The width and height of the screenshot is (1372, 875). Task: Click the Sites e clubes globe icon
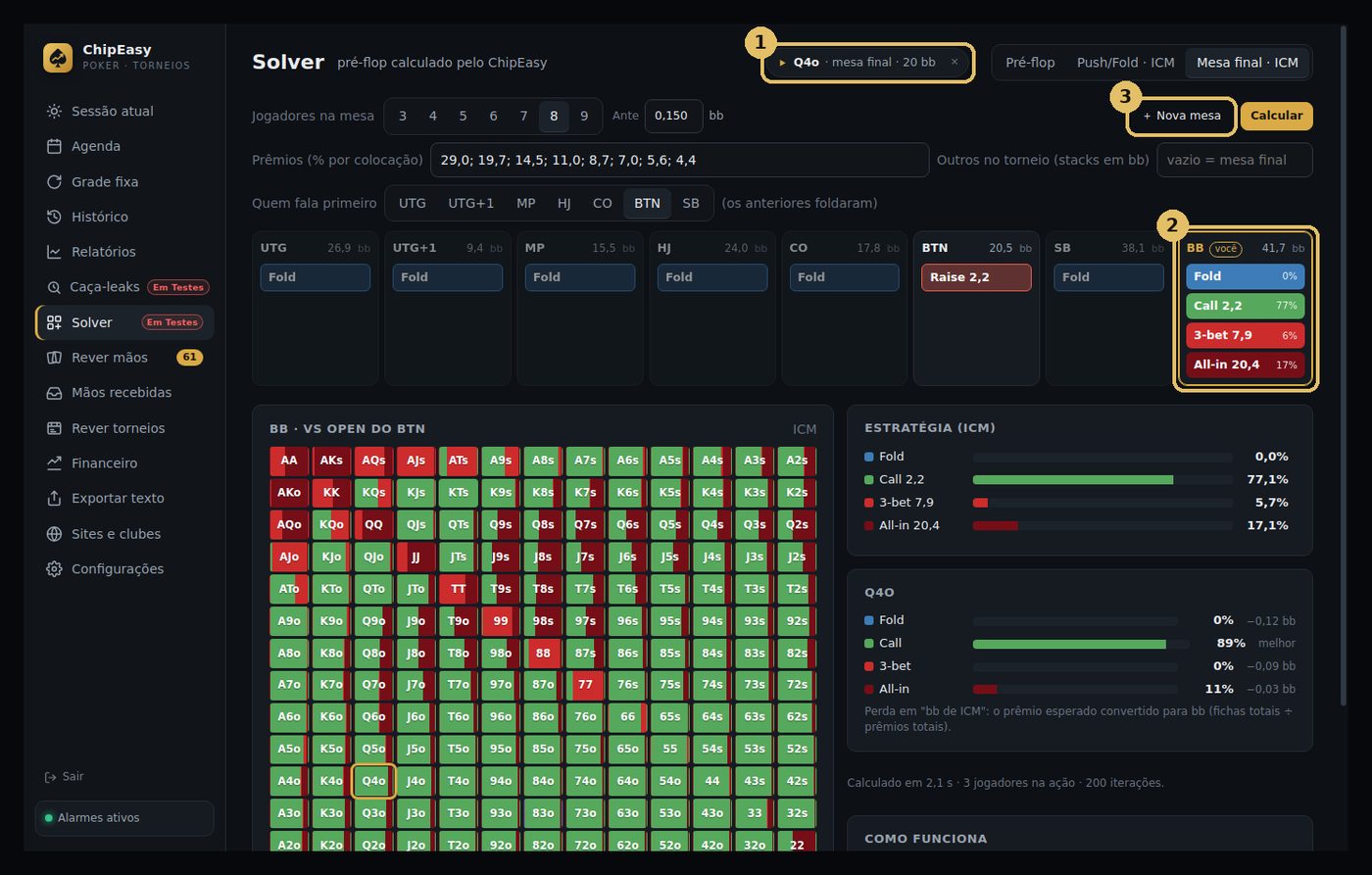(x=54, y=534)
